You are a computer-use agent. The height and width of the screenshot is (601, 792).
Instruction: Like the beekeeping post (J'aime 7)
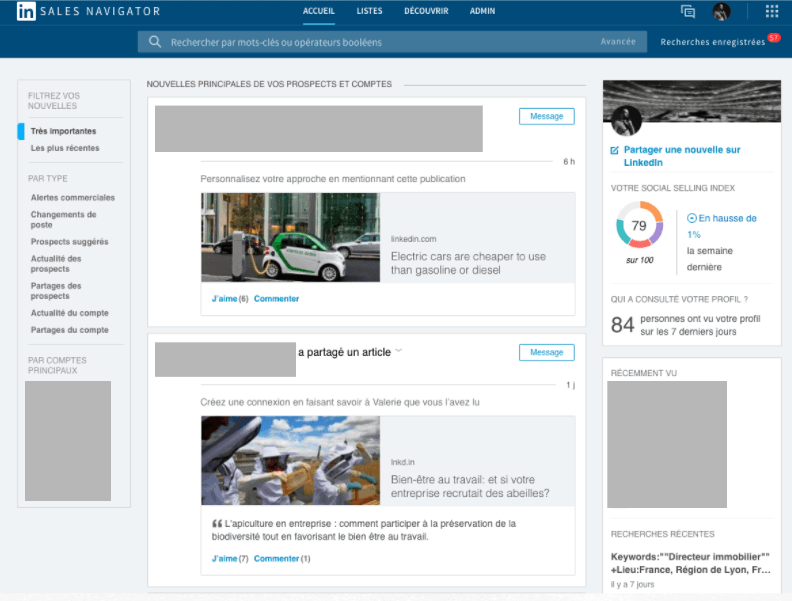tap(230, 559)
